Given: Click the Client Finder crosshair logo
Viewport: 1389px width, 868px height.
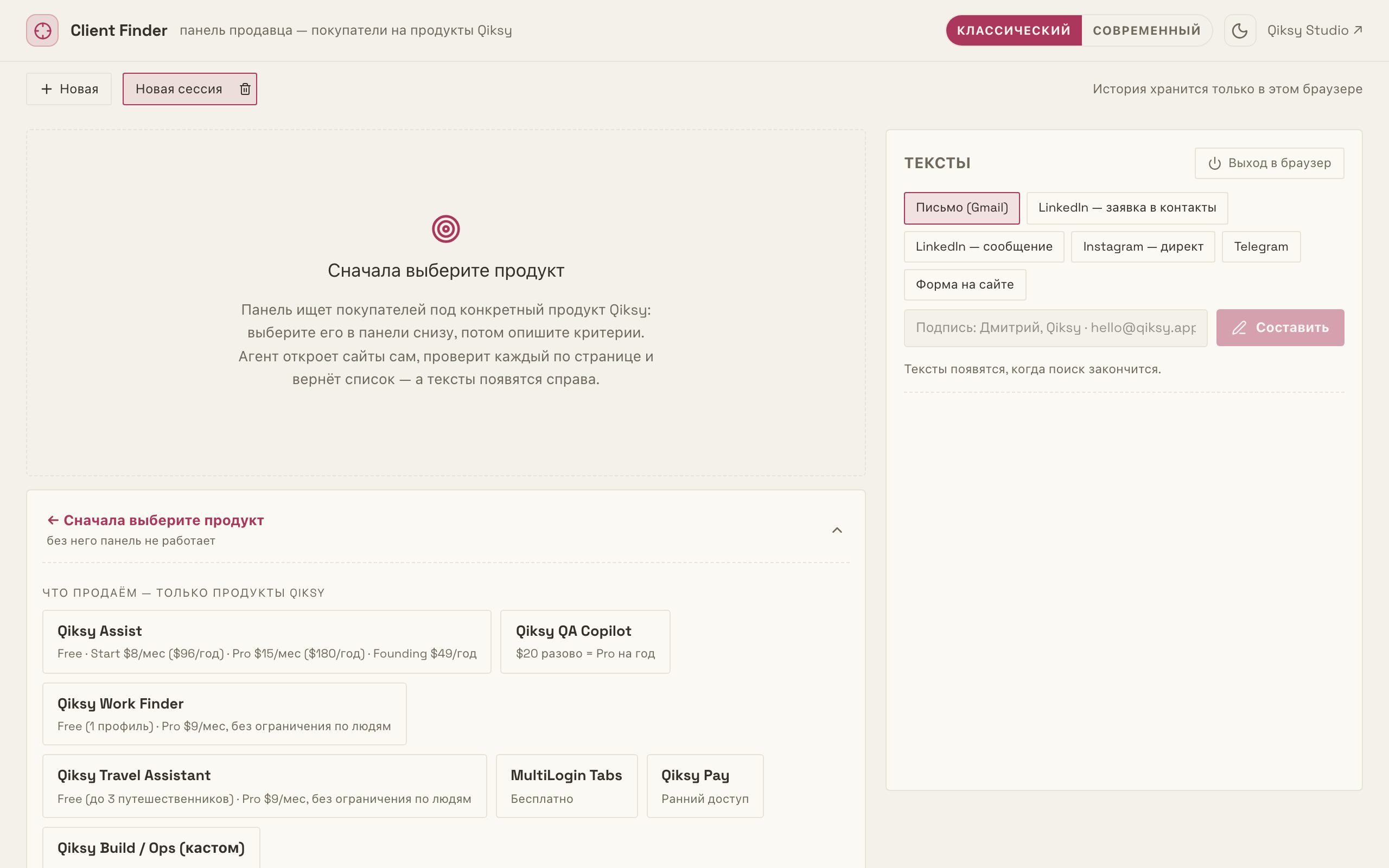Looking at the screenshot, I should point(42,30).
